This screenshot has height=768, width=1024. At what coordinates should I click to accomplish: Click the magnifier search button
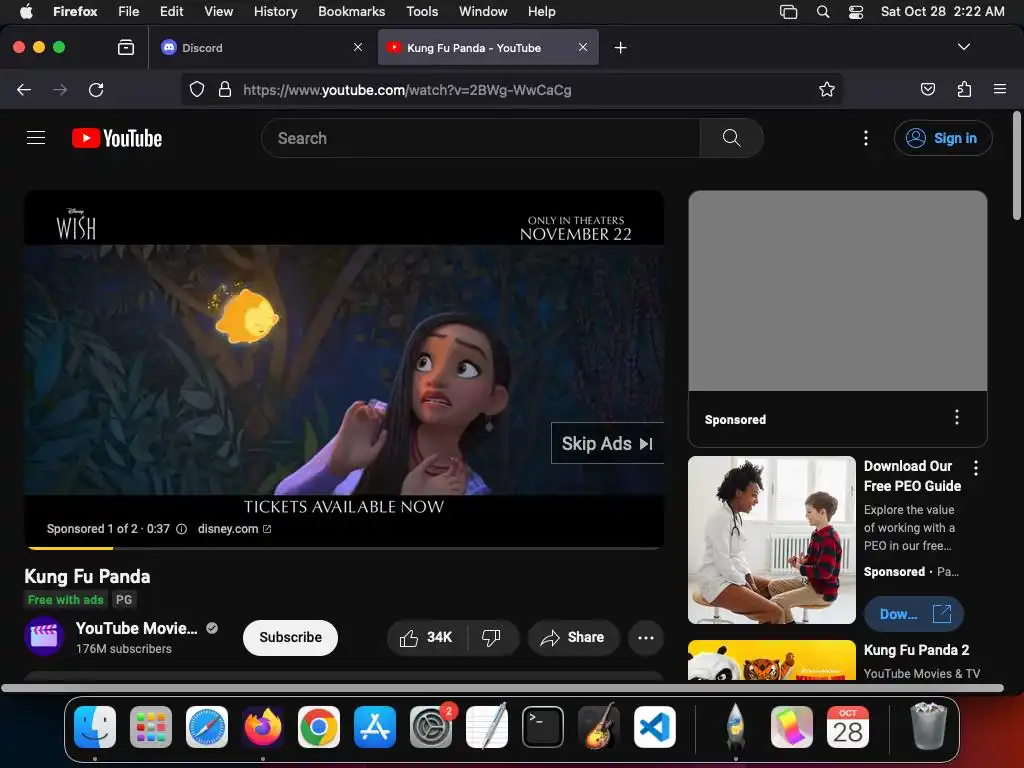(731, 138)
